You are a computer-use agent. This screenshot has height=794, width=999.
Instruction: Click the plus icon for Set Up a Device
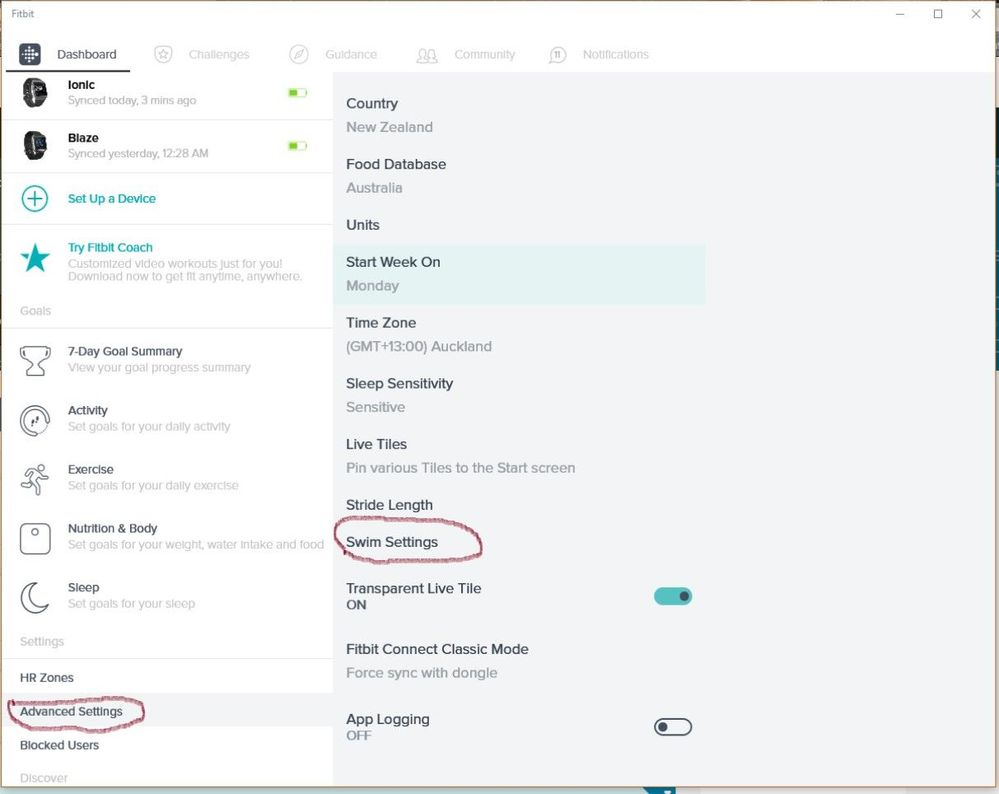click(35, 199)
